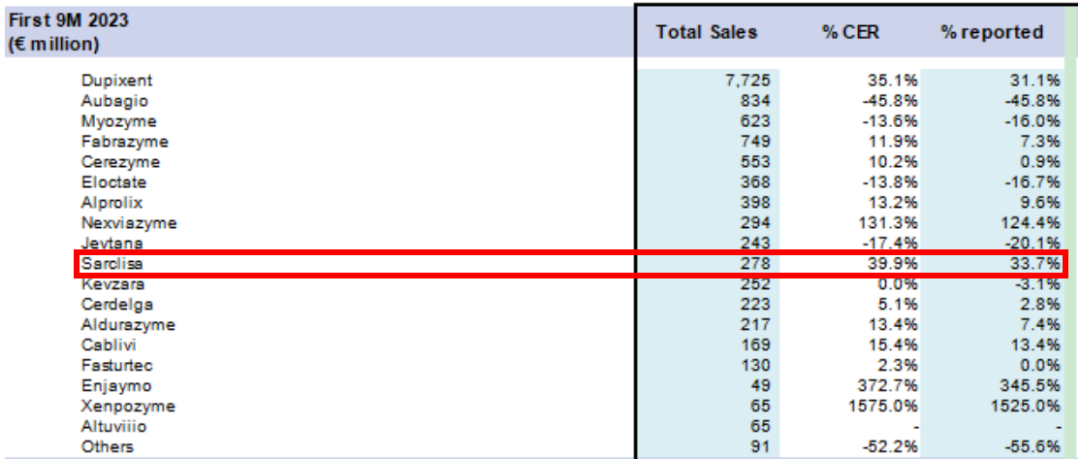Viewport: 1080px width, 459px height.
Task: Click Fabrazyme's total sales value 749
Action: point(755,141)
